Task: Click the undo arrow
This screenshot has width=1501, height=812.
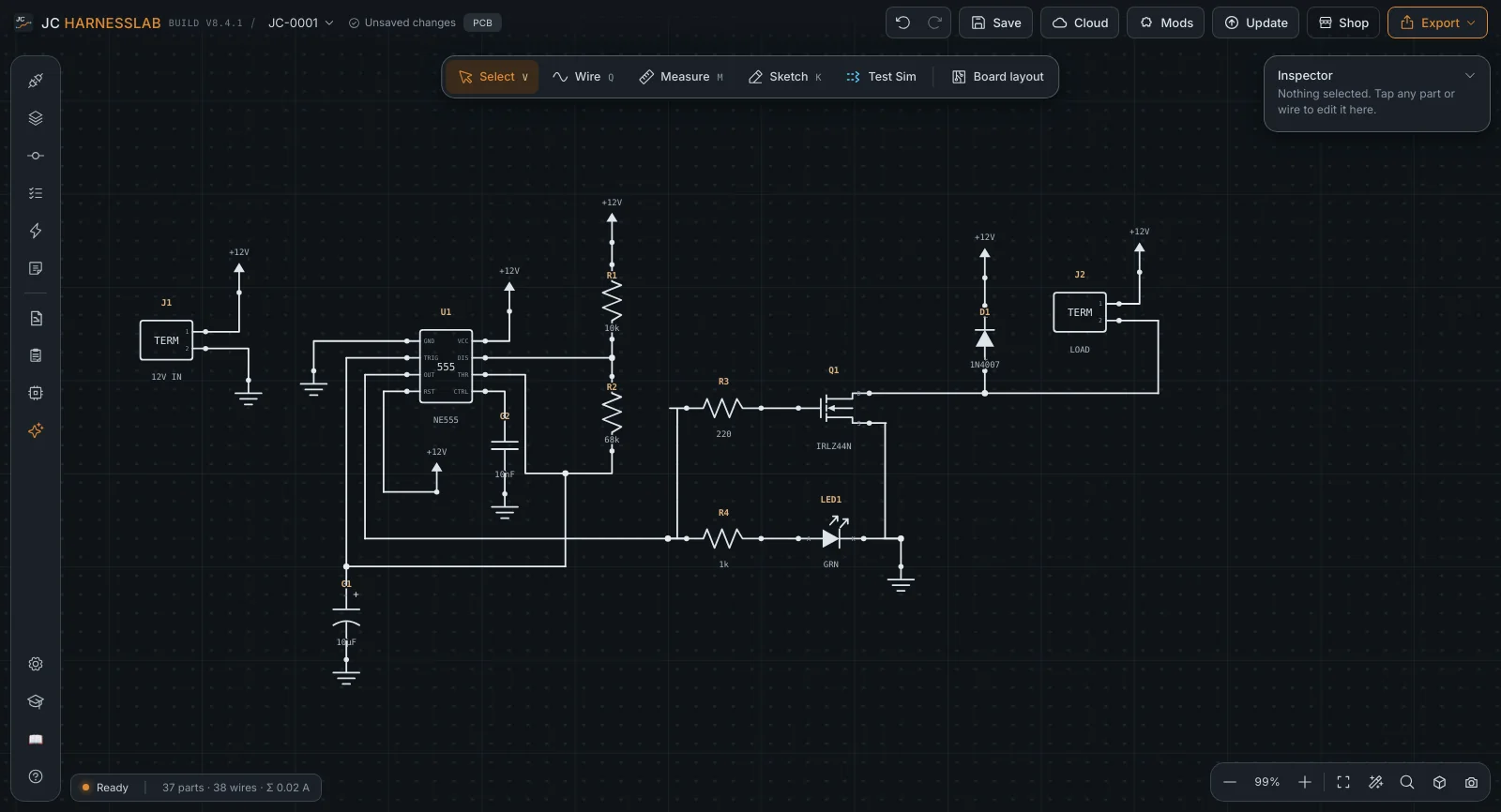Action: click(x=902, y=23)
